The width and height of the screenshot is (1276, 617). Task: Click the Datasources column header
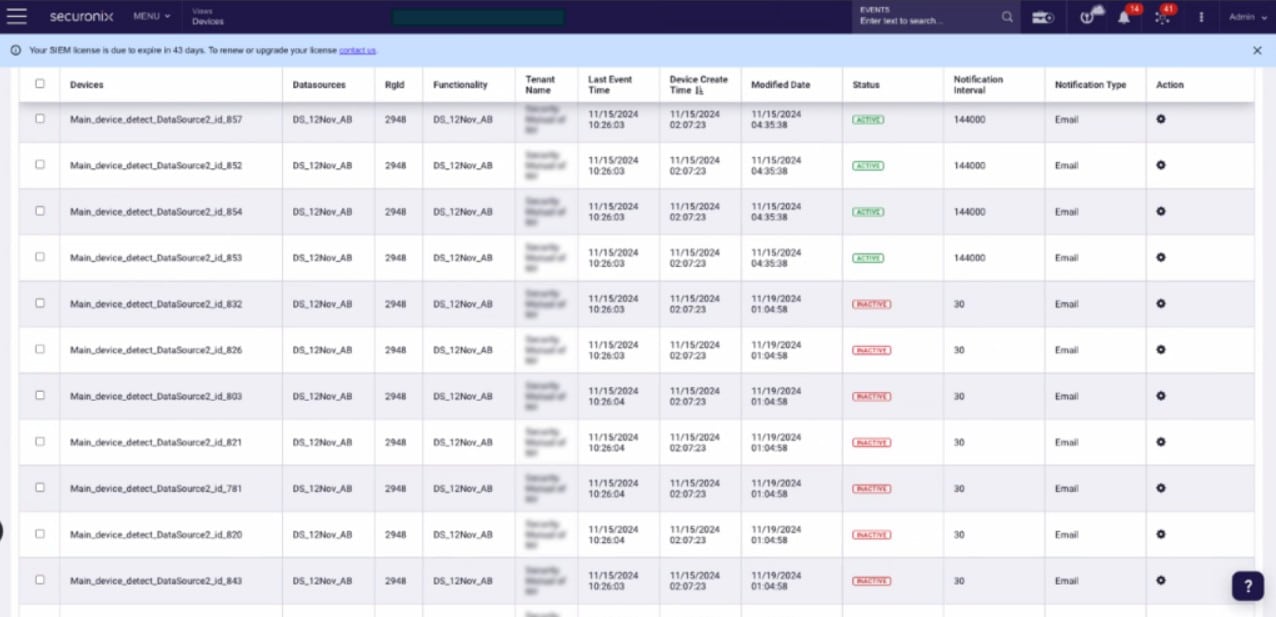point(319,85)
